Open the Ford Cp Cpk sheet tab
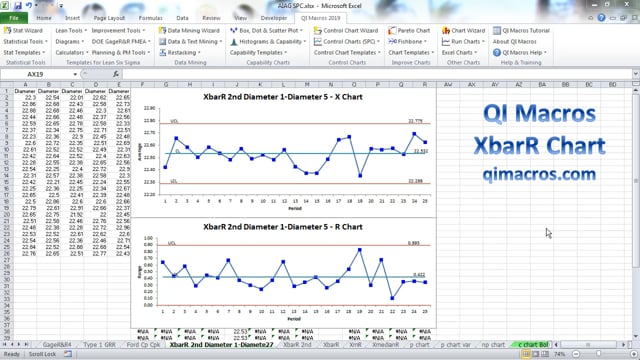 [143, 345]
